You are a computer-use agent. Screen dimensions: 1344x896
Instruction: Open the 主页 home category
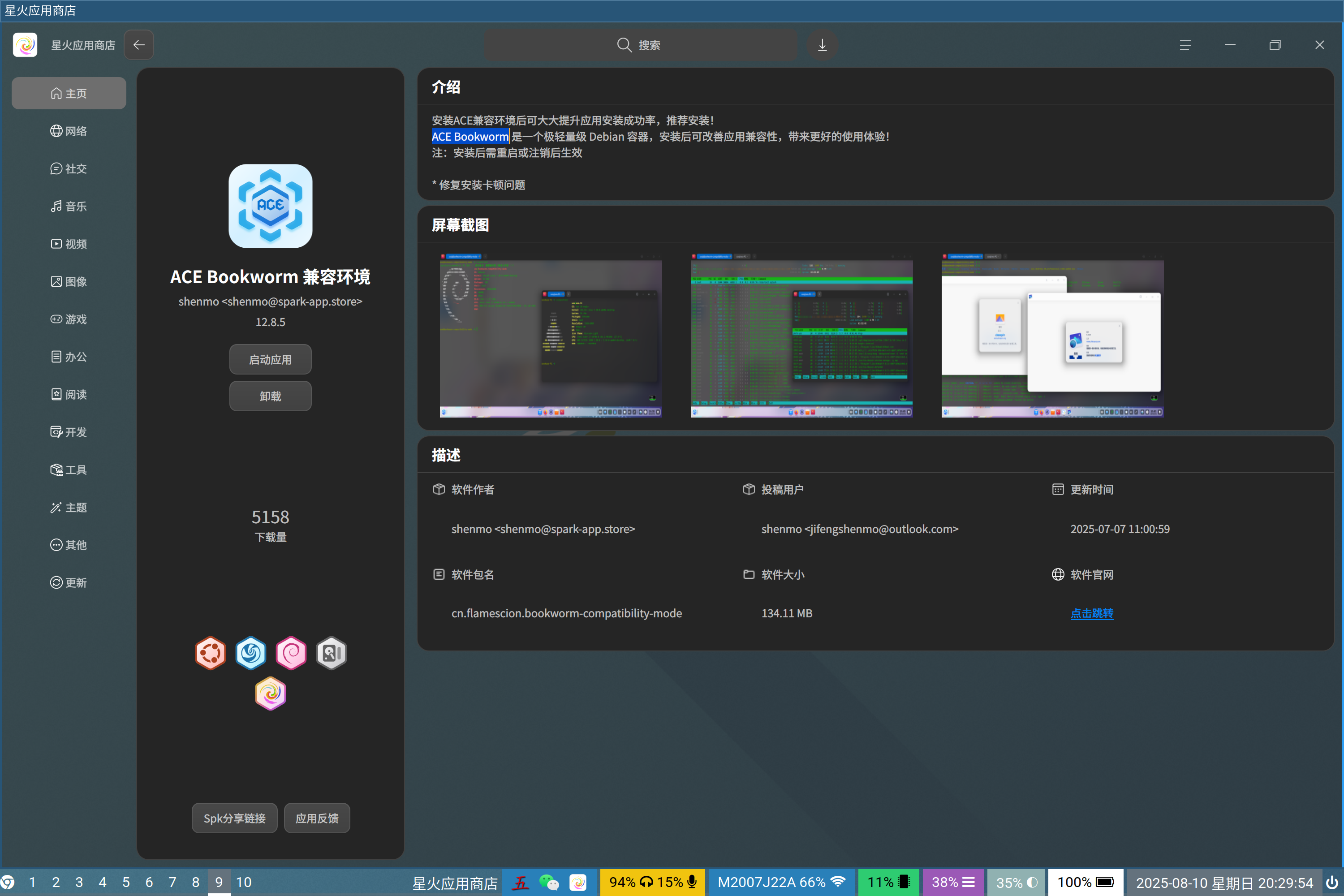(69, 93)
